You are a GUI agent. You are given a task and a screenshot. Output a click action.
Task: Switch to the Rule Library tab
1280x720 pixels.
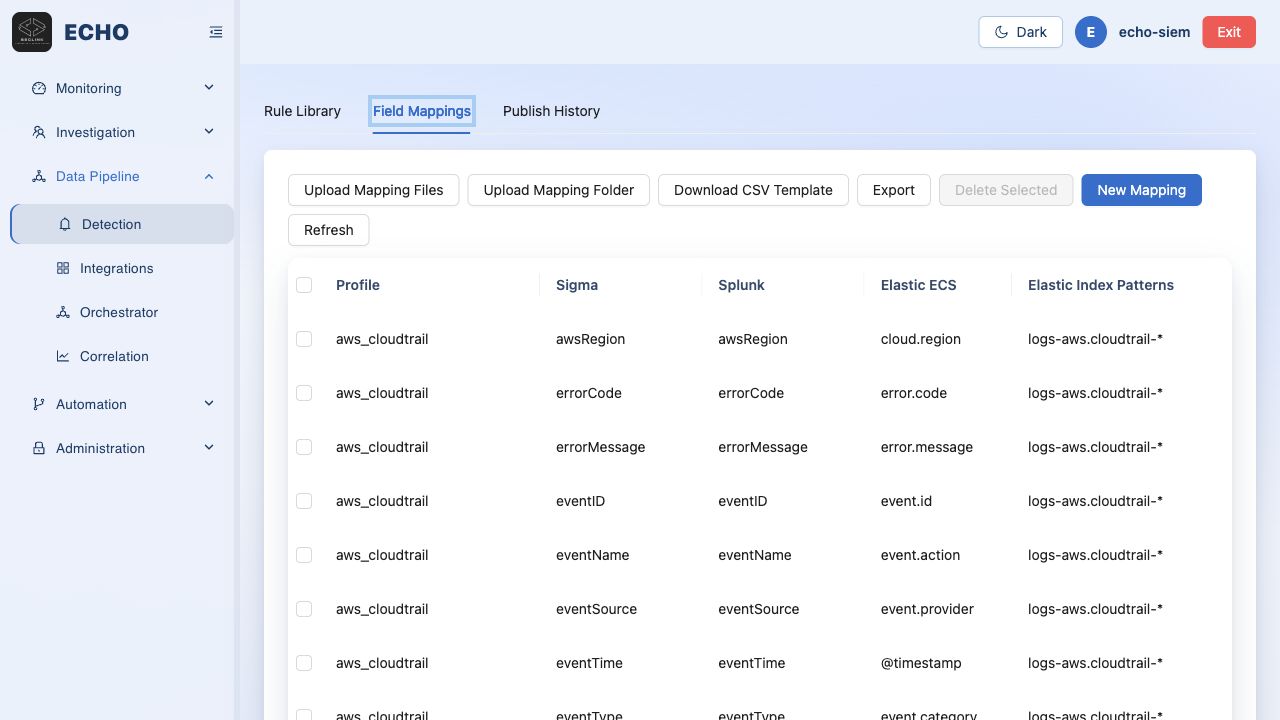302,111
